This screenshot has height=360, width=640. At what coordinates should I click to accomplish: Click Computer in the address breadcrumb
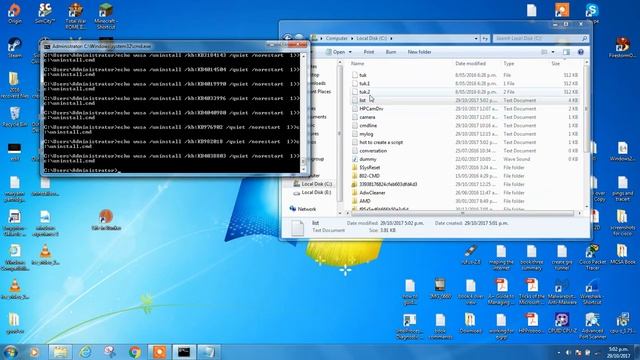337,38
